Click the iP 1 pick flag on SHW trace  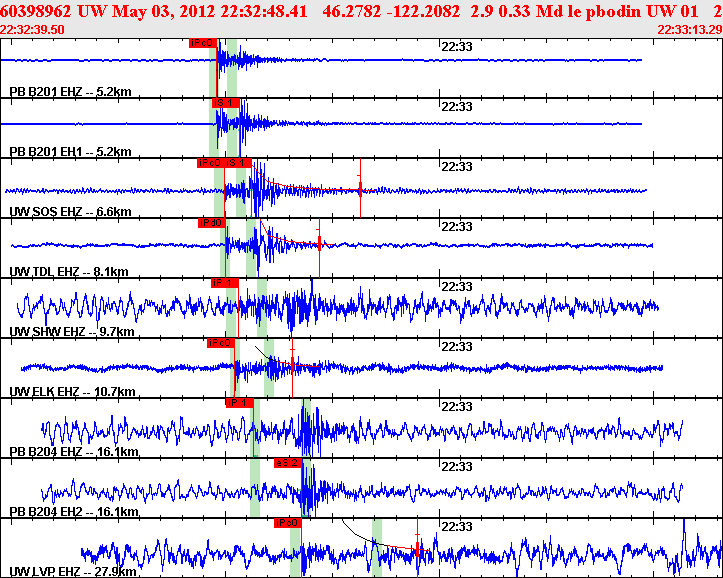pos(225,283)
